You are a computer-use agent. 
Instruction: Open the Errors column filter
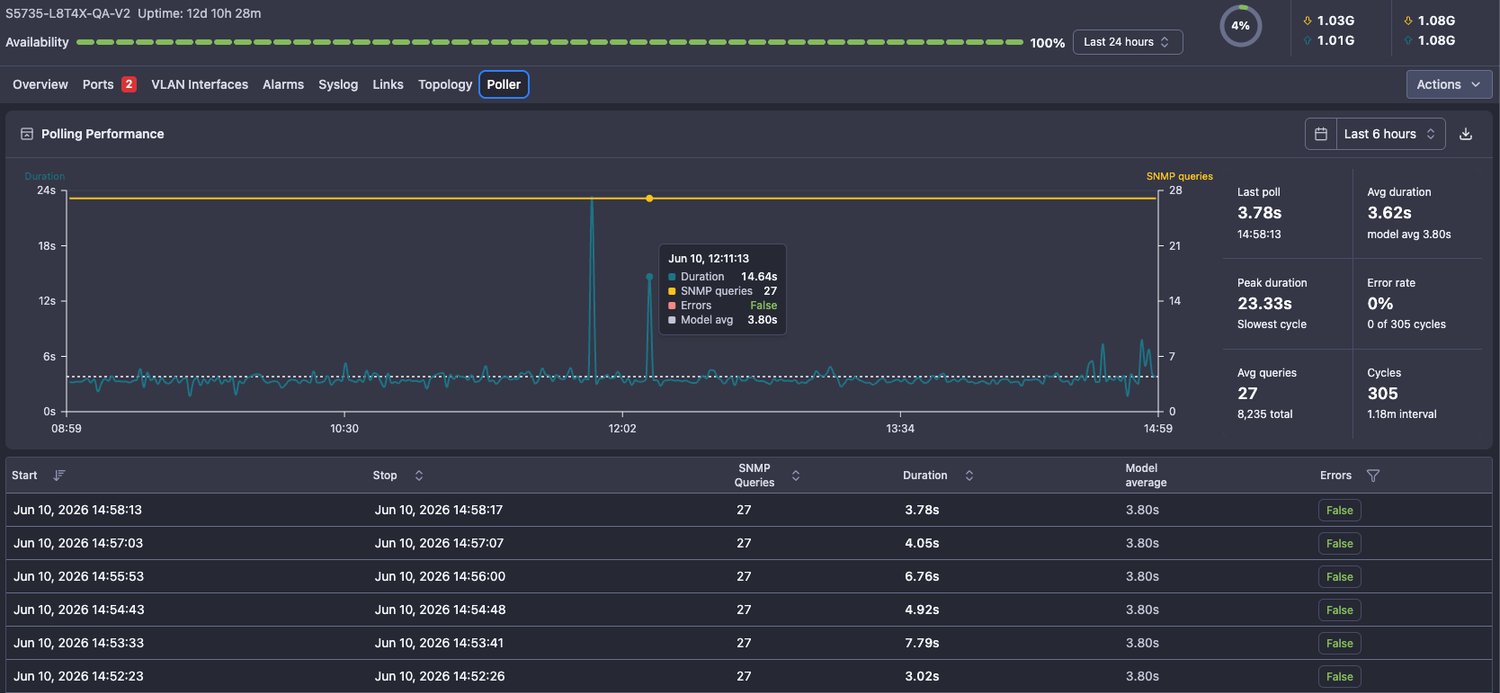(x=1373, y=476)
